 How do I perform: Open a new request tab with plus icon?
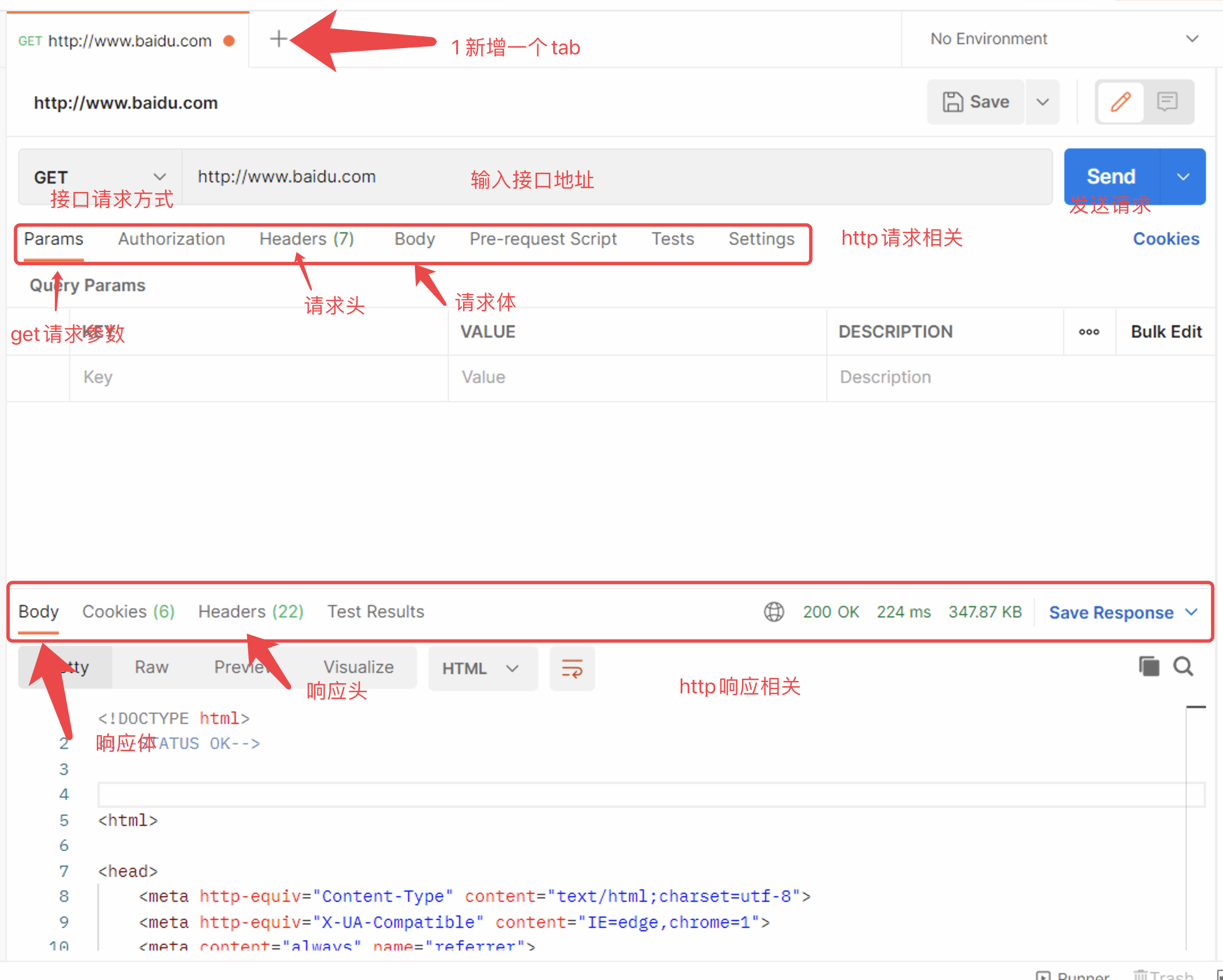click(278, 39)
